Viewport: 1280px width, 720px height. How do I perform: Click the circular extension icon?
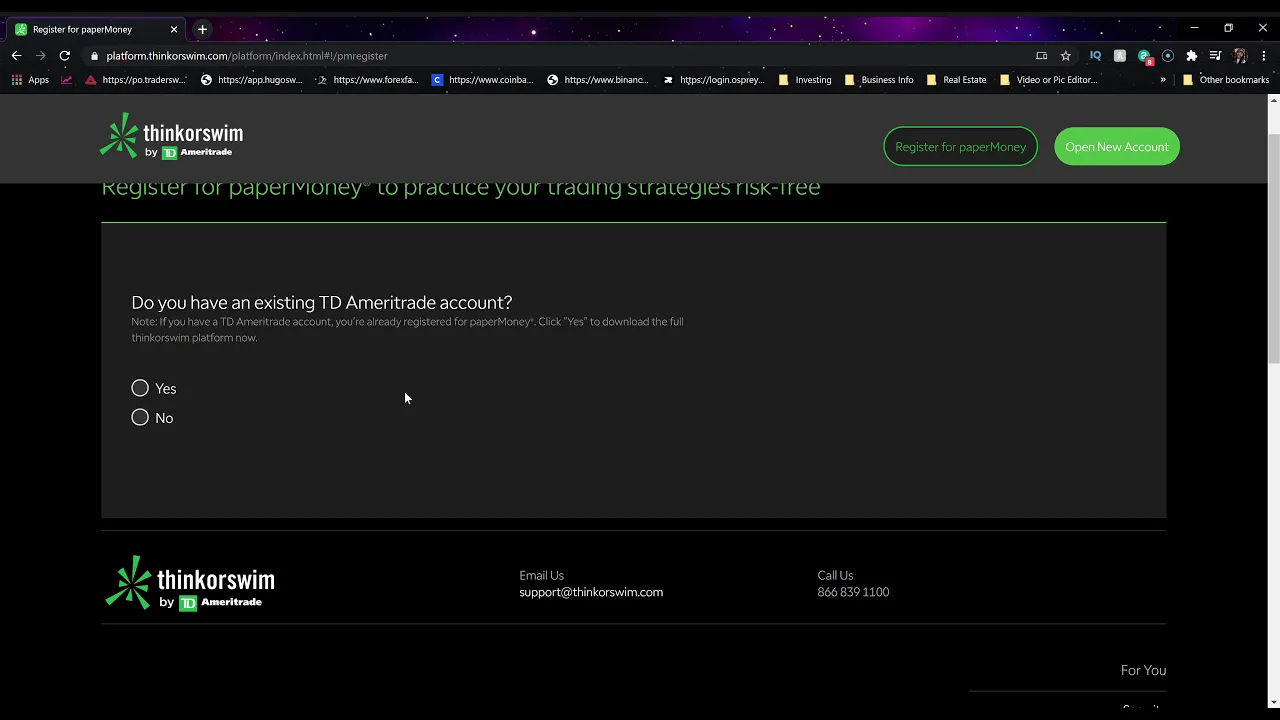1168,56
